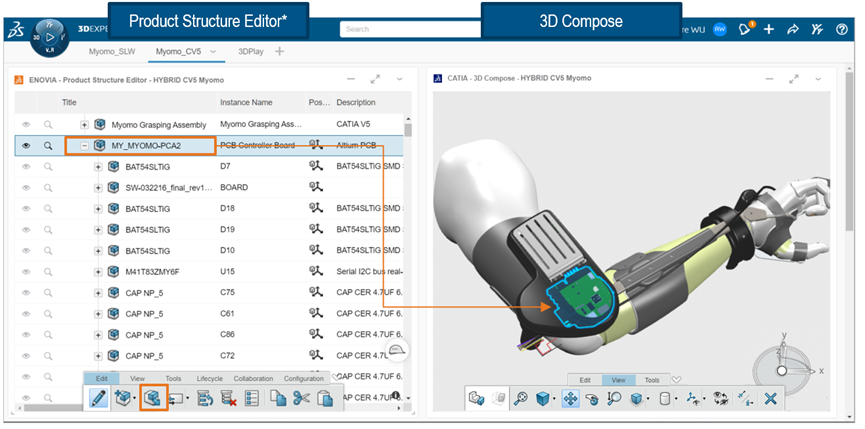The height and width of the screenshot is (429, 865).
Task: Open the view style cube dropdown arrow in 3D Compose
Action: 552,398
